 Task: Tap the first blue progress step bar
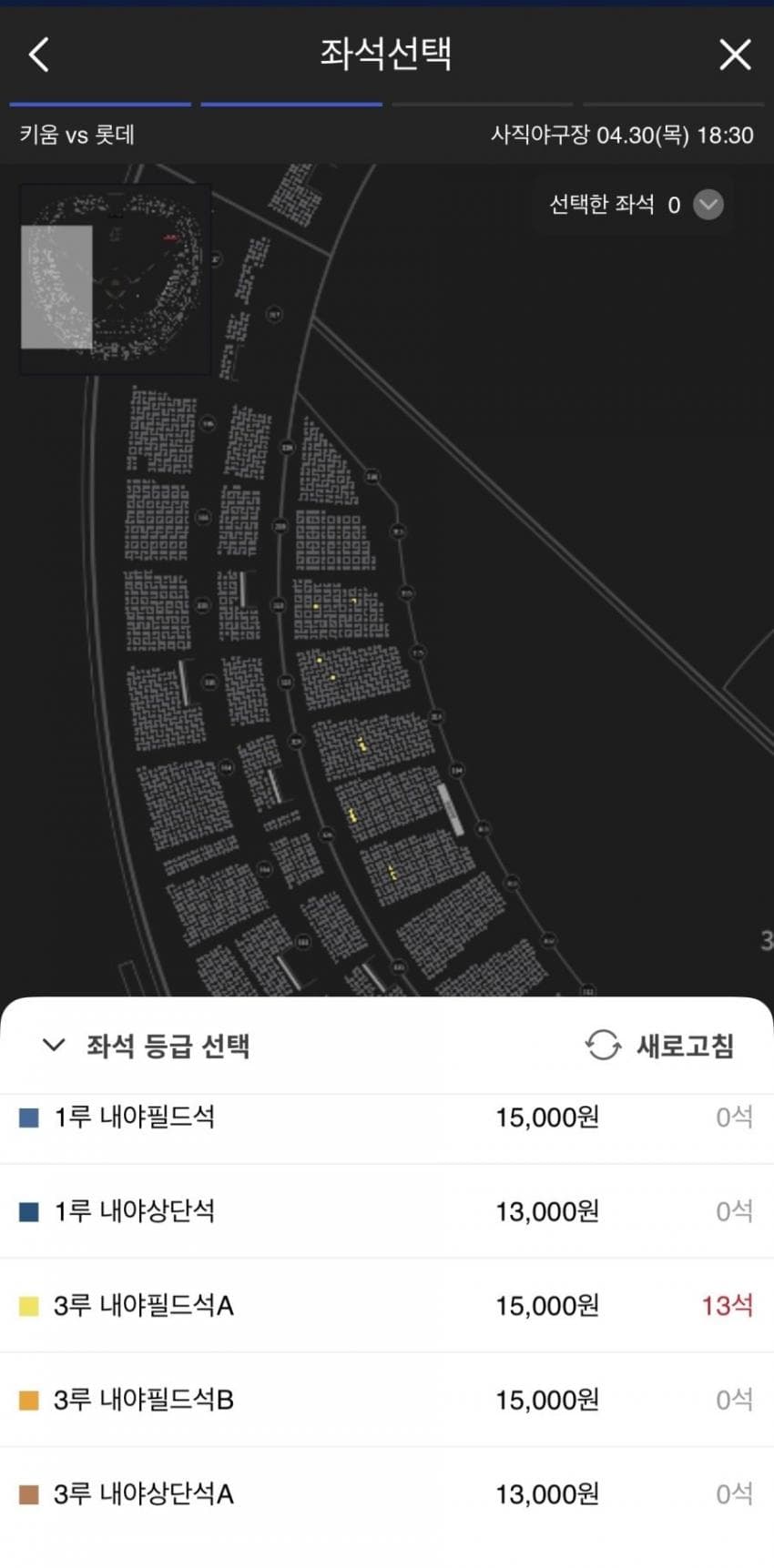(x=100, y=105)
